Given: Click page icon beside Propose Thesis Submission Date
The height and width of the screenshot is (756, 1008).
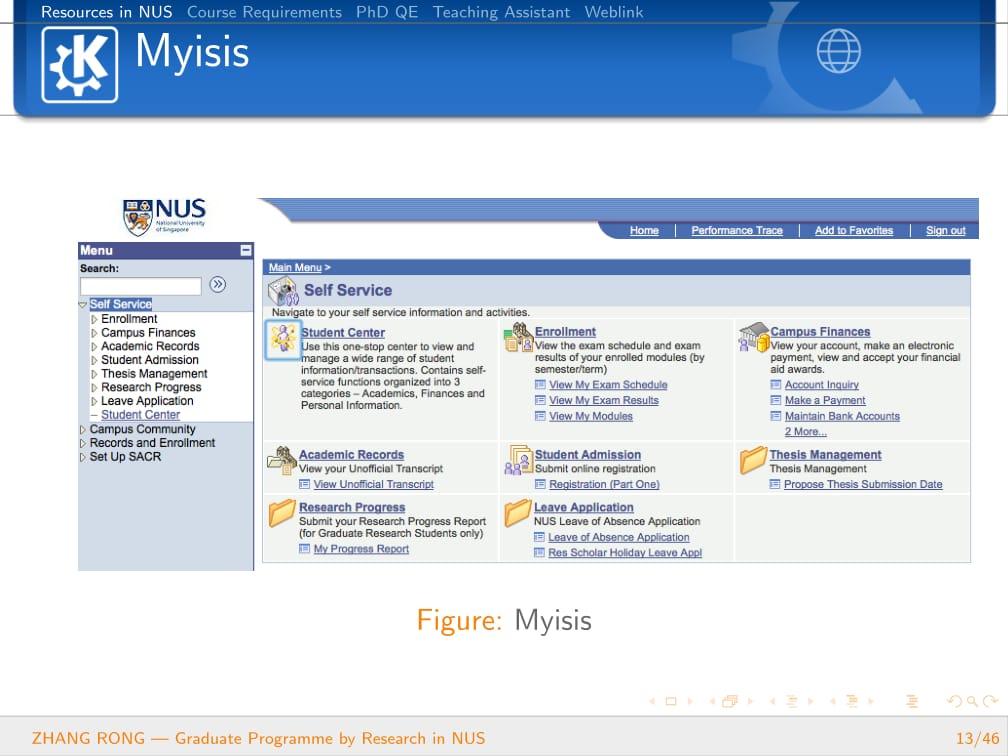Looking at the screenshot, I should coord(775,484).
